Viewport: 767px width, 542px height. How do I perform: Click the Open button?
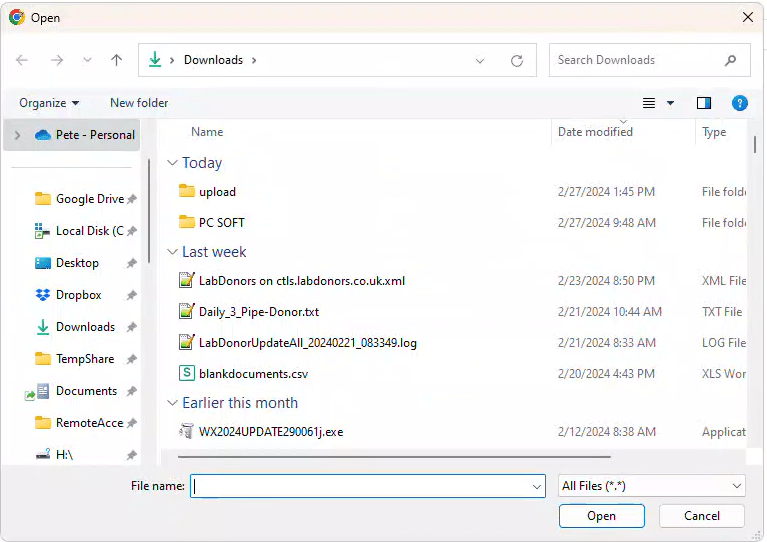pyautogui.click(x=602, y=516)
